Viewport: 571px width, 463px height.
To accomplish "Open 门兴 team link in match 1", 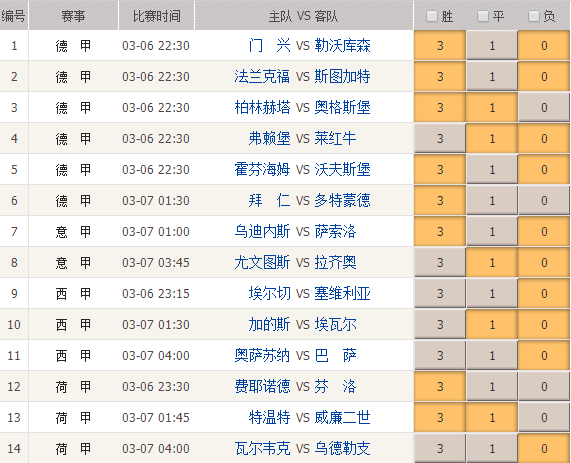I will pos(269,46).
